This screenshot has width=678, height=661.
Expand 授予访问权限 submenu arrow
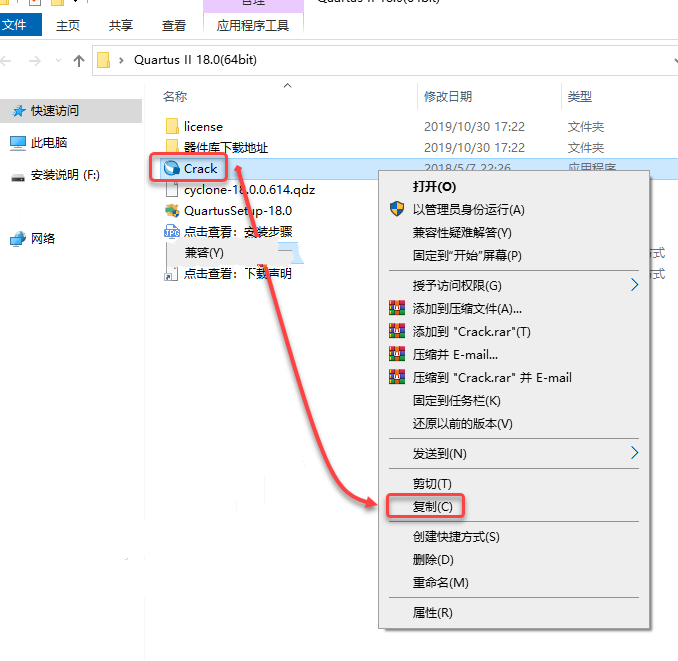634,285
